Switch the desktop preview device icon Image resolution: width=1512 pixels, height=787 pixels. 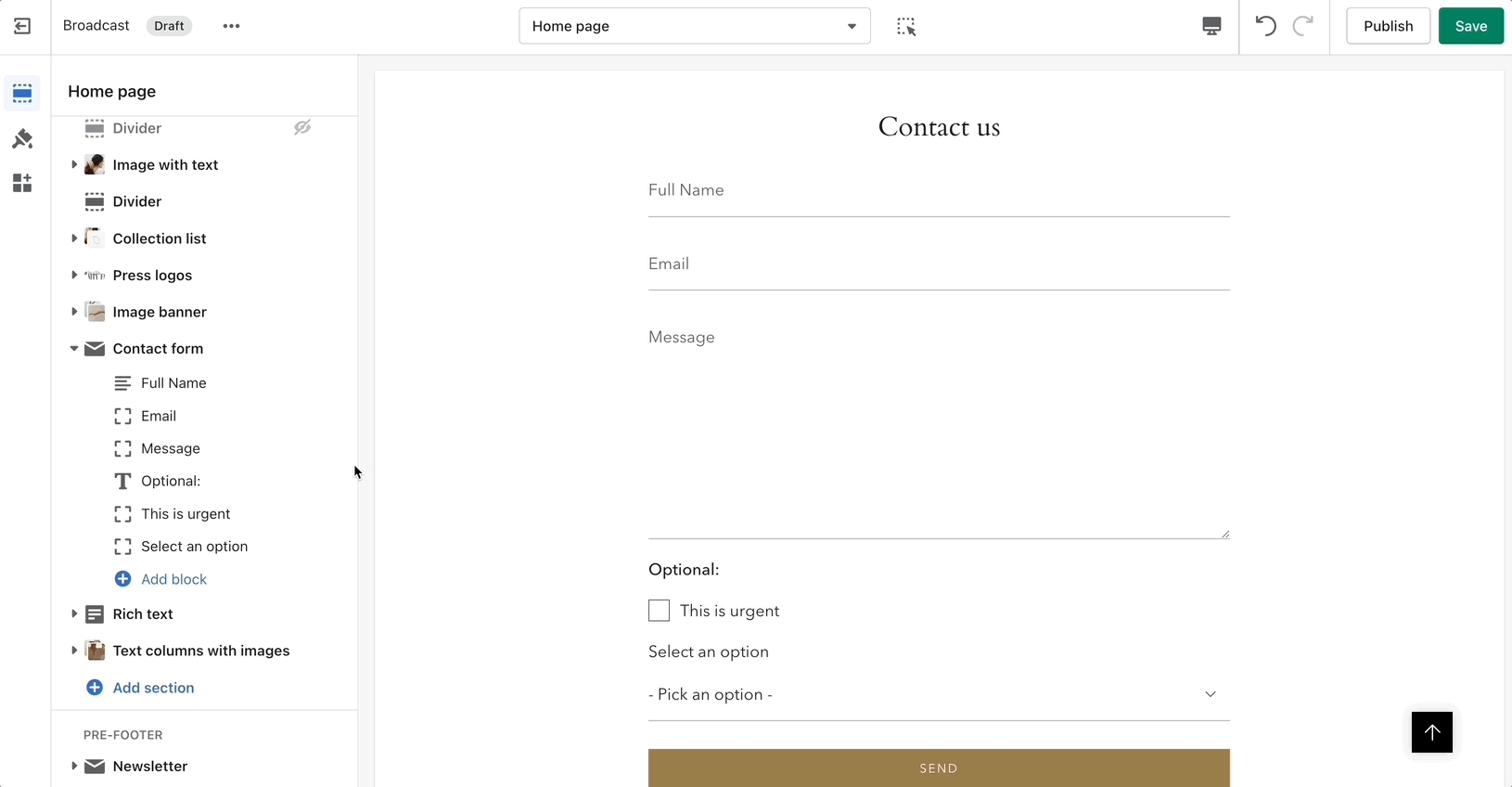(x=1211, y=26)
